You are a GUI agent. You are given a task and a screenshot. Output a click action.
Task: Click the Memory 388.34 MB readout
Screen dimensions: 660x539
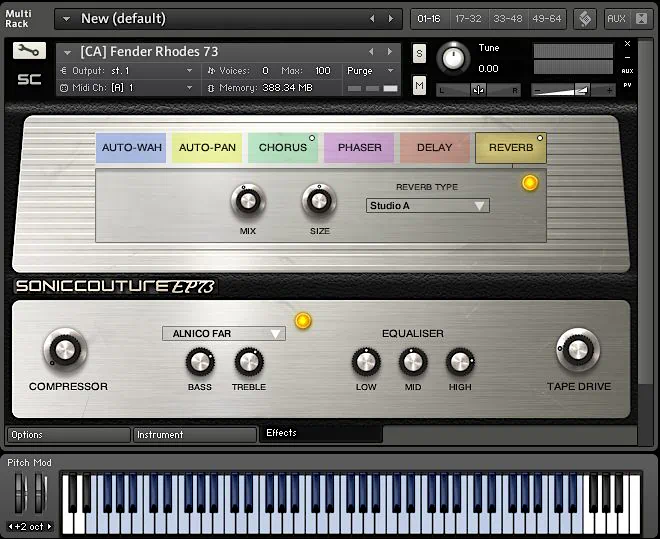click(x=287, y=88)
